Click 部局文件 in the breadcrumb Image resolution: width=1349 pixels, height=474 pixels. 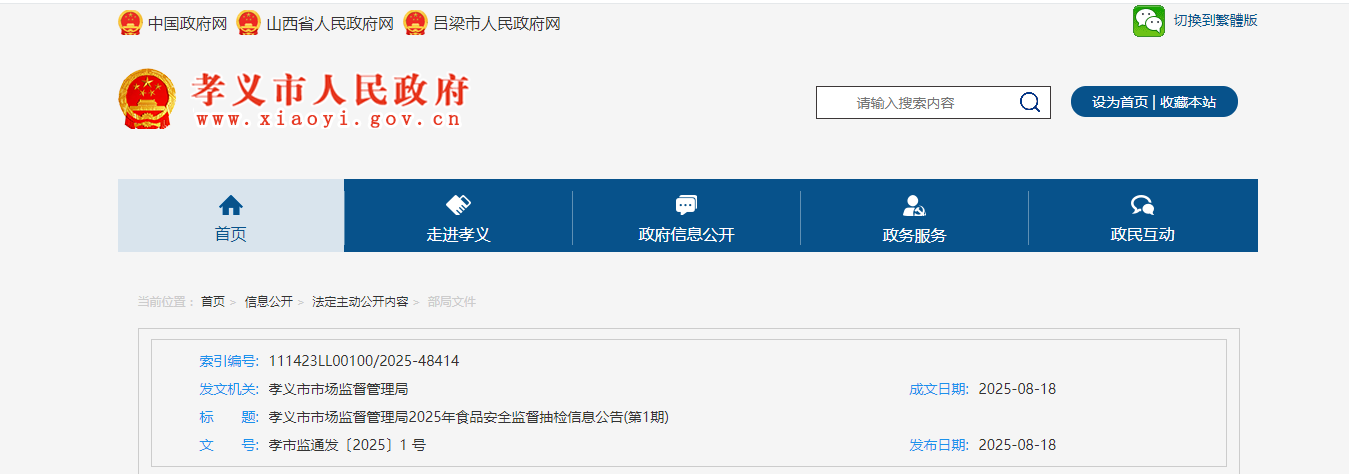[x=452, y=301]
